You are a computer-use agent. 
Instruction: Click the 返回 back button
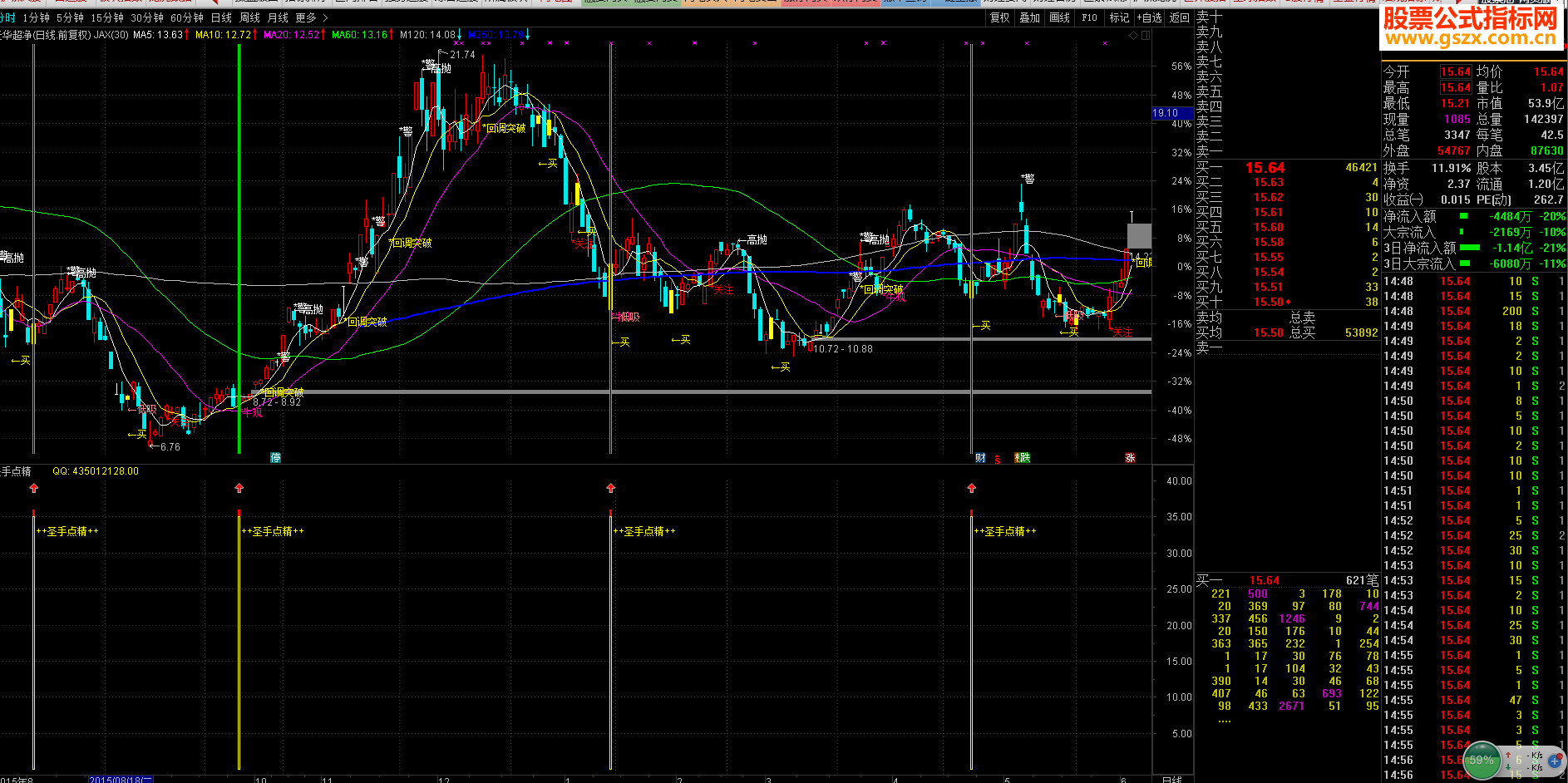(1179, 17)
